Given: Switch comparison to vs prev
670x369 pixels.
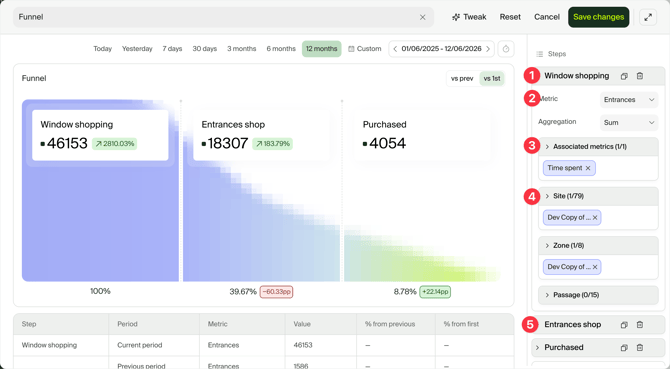Looking at the screenshot, I should [x=462, y=79].
